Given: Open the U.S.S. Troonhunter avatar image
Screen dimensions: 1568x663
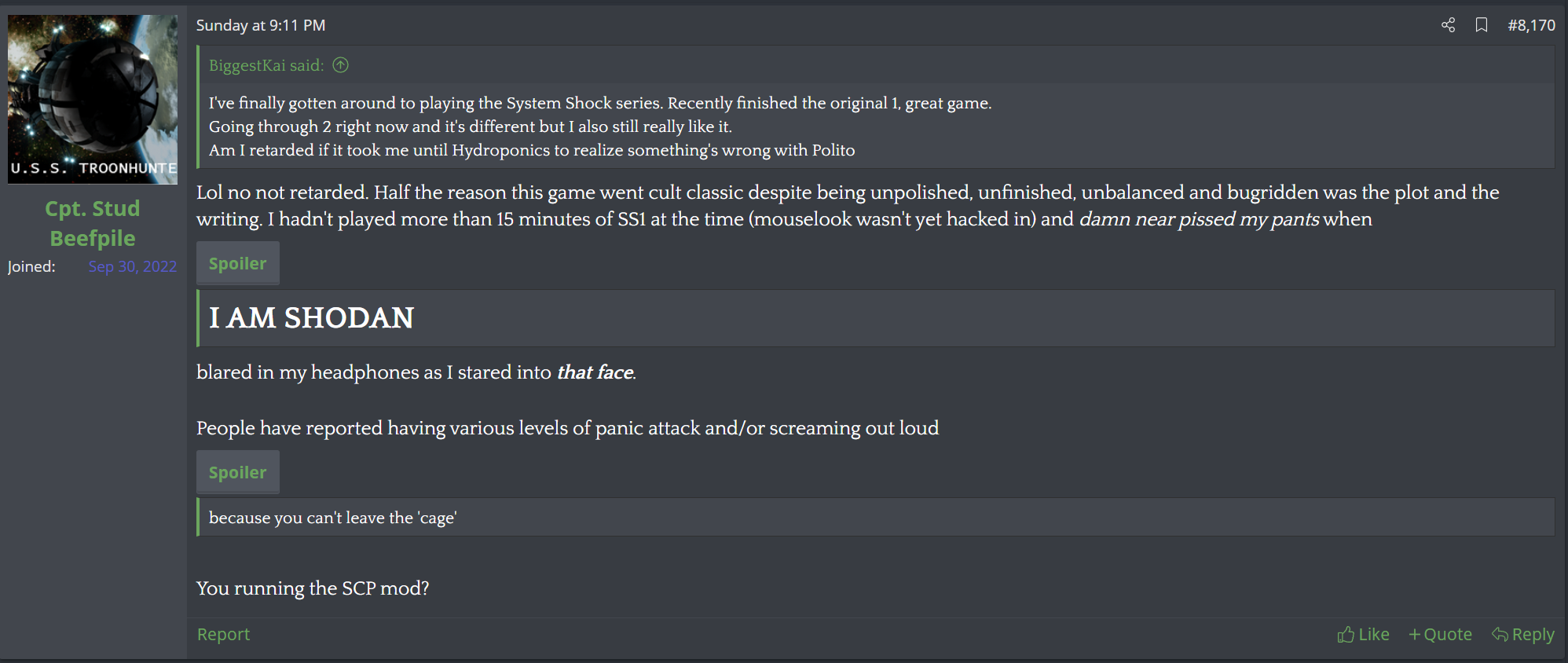Looking at the screenshot, I should [93, 99].
